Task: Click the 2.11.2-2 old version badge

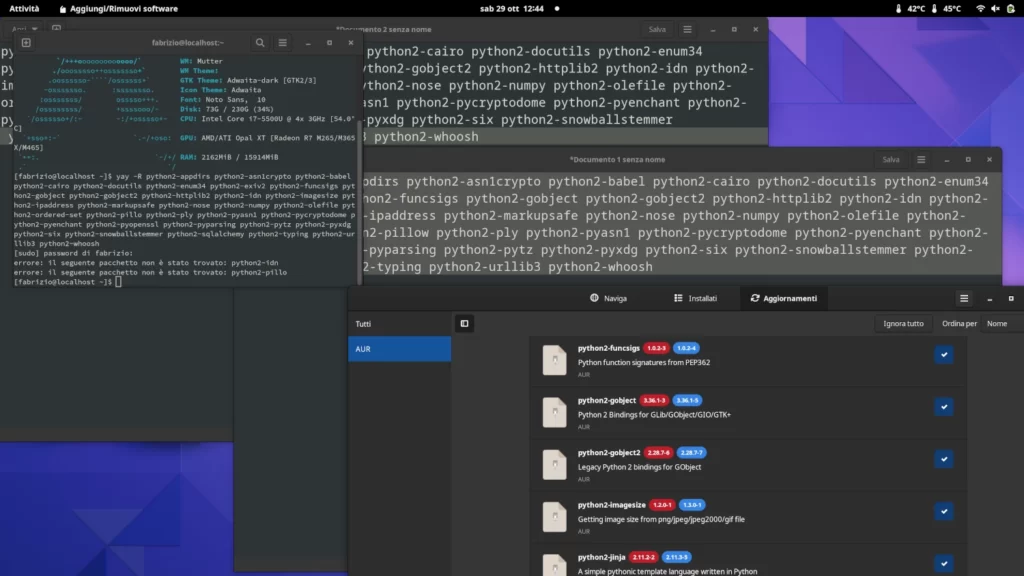Action: [643, 557]
